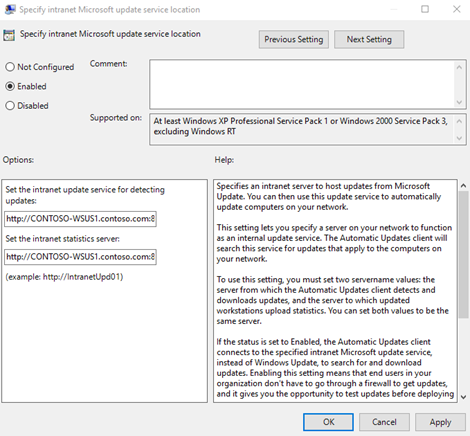Click the Options label
This screenshot has width=470, height=436.
pos(18,160)
